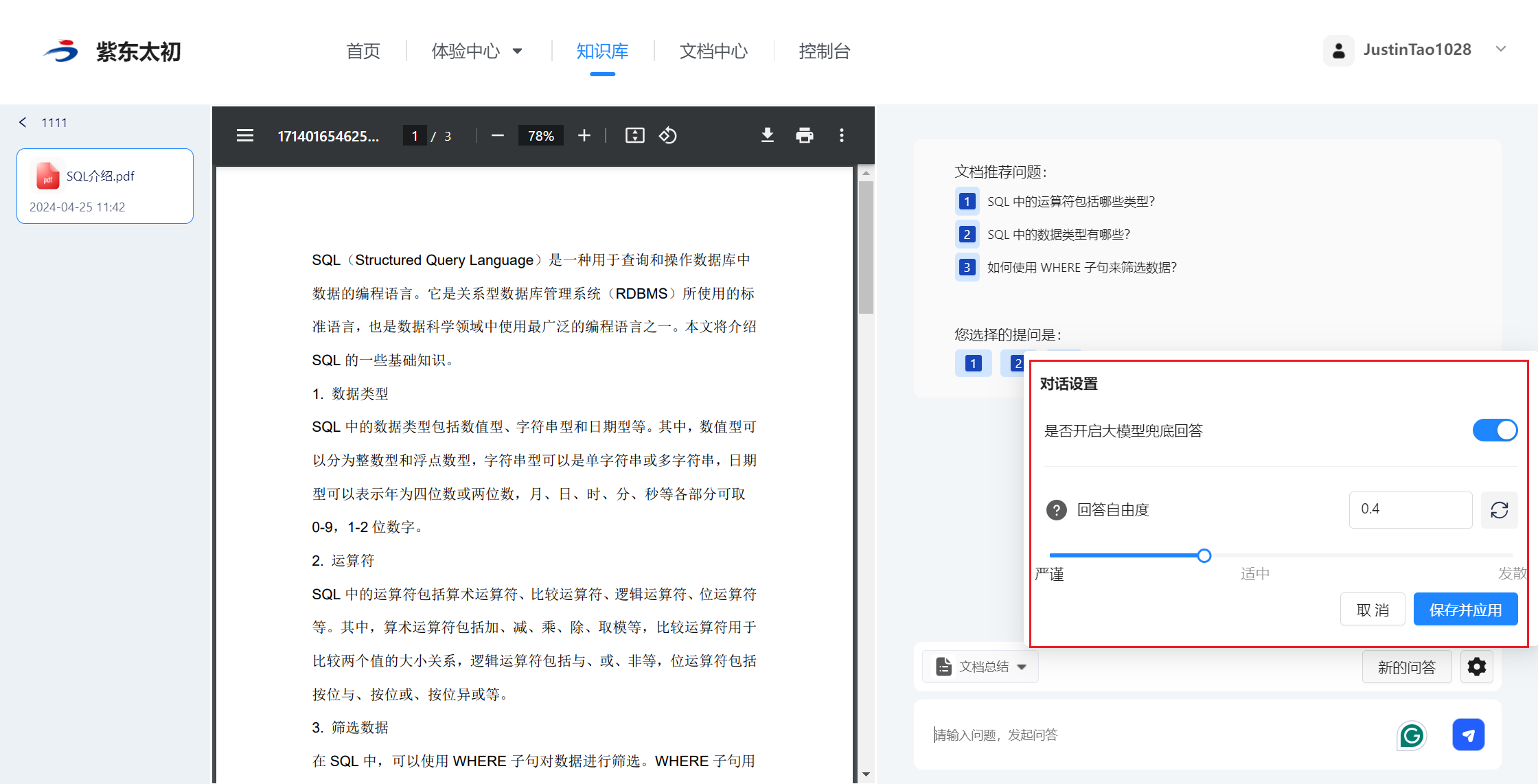Screen dimensions: 1538x784
Task: Click the PDF filename 171401654625...
Action: [x=328, y=137]
